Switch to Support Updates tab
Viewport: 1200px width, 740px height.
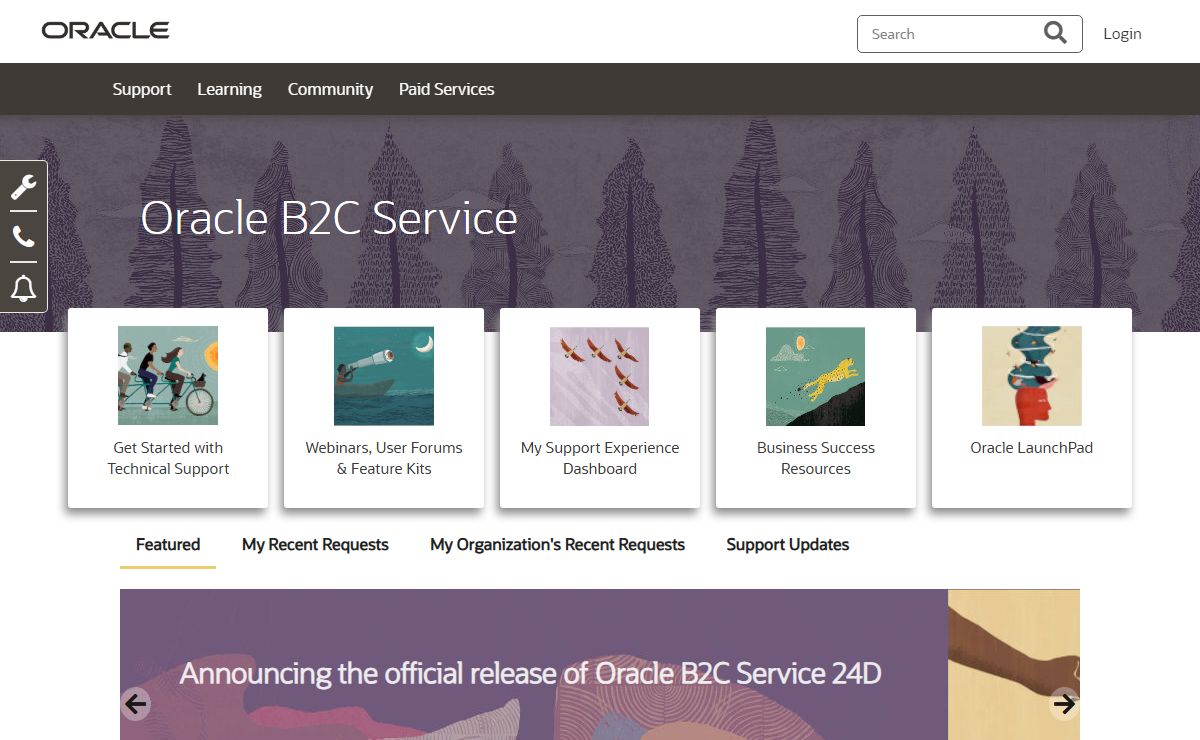788,545
